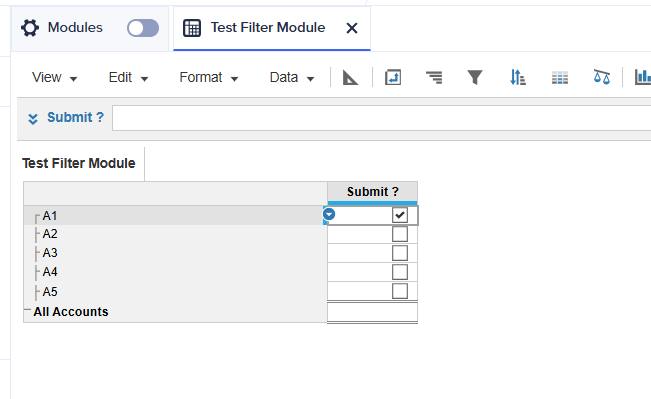Open the Filter funnel icon
This screenshot has height=399, width=651.
(475, 77)
